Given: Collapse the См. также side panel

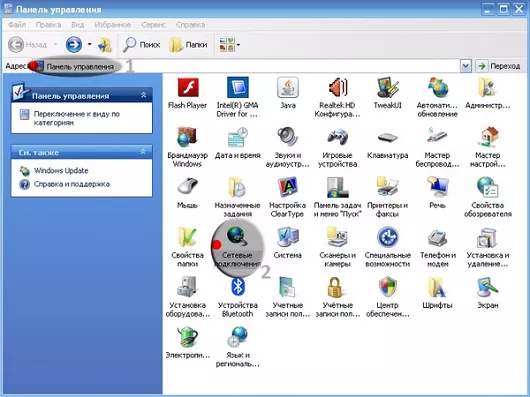Looking at the screenshot, I should click(x=143, y=152).
